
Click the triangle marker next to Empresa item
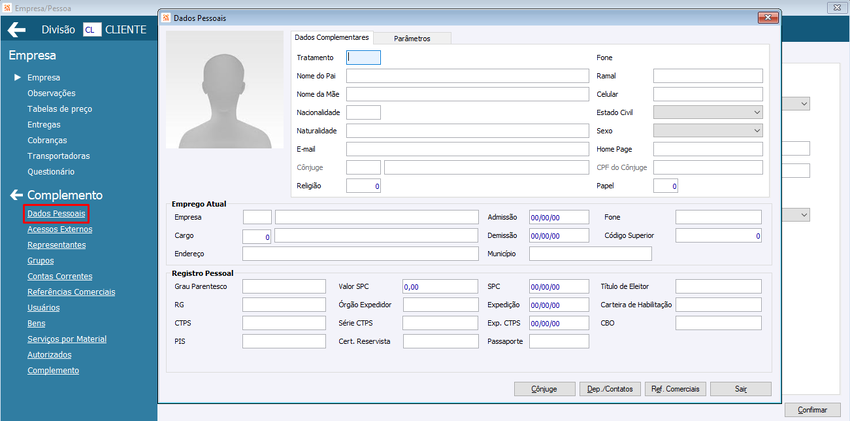17,77
